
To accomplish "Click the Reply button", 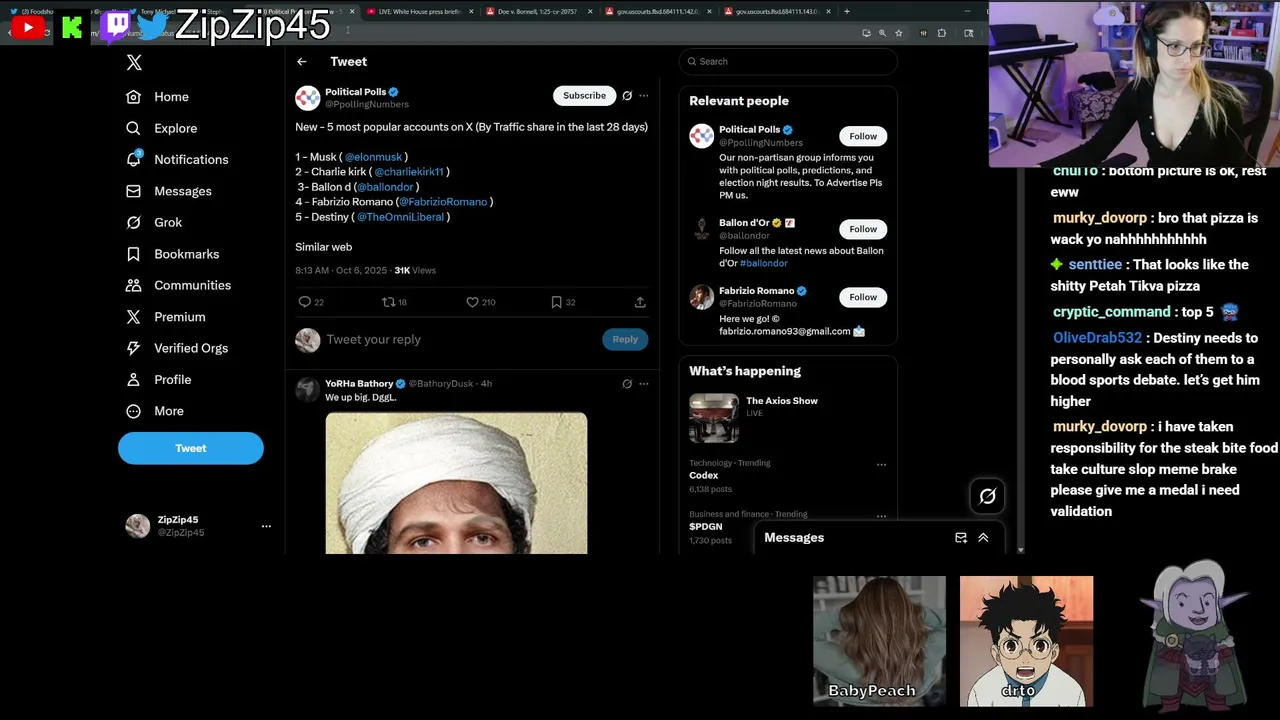I will click(x=625, y=339).
